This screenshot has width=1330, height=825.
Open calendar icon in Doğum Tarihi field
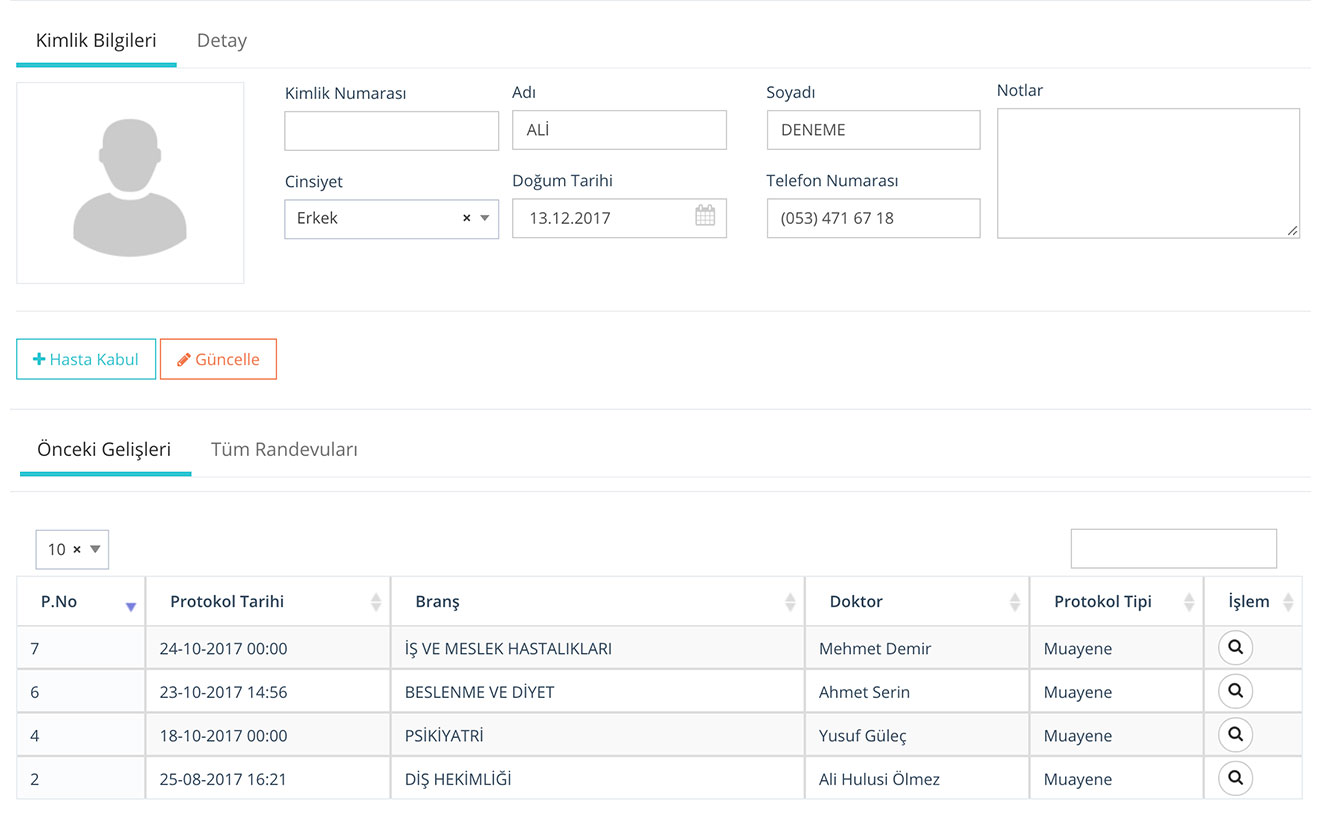pos(705,216)
